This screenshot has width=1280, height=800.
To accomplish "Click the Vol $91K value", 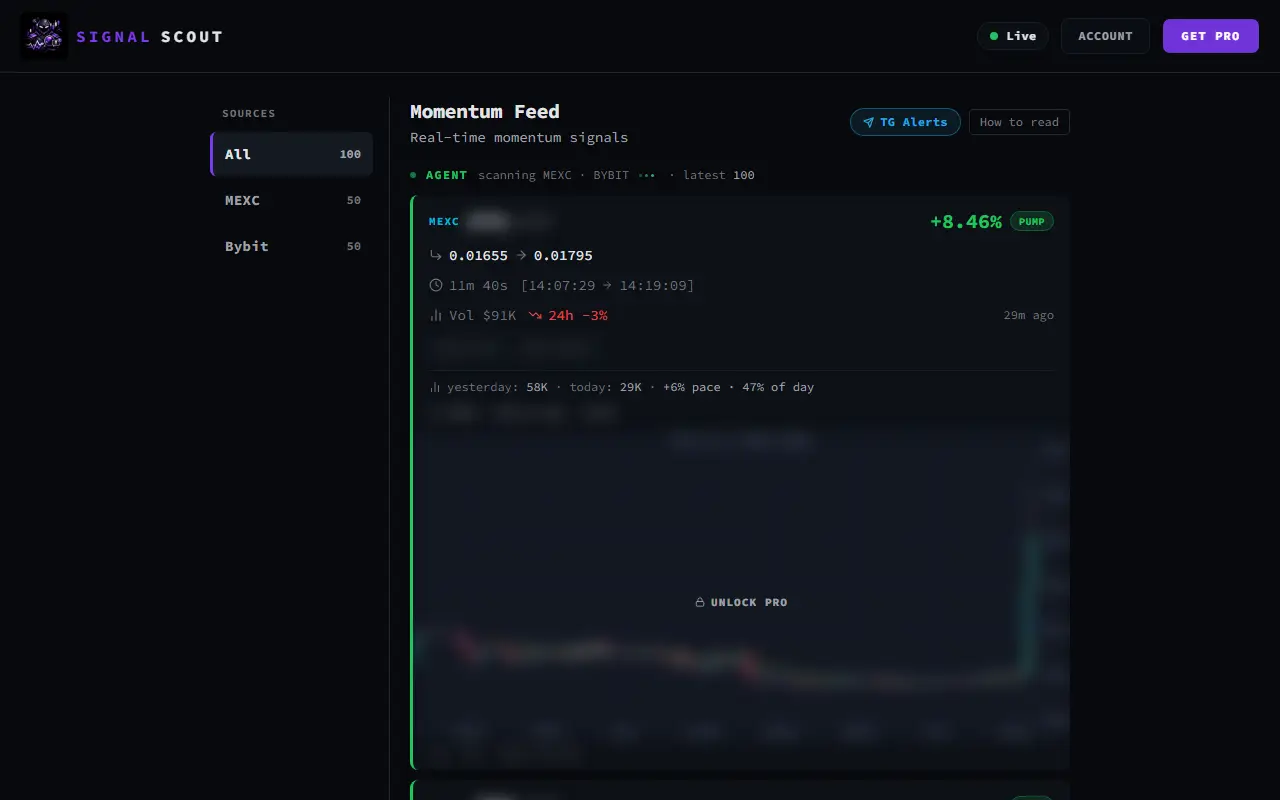I will [482, 315].
